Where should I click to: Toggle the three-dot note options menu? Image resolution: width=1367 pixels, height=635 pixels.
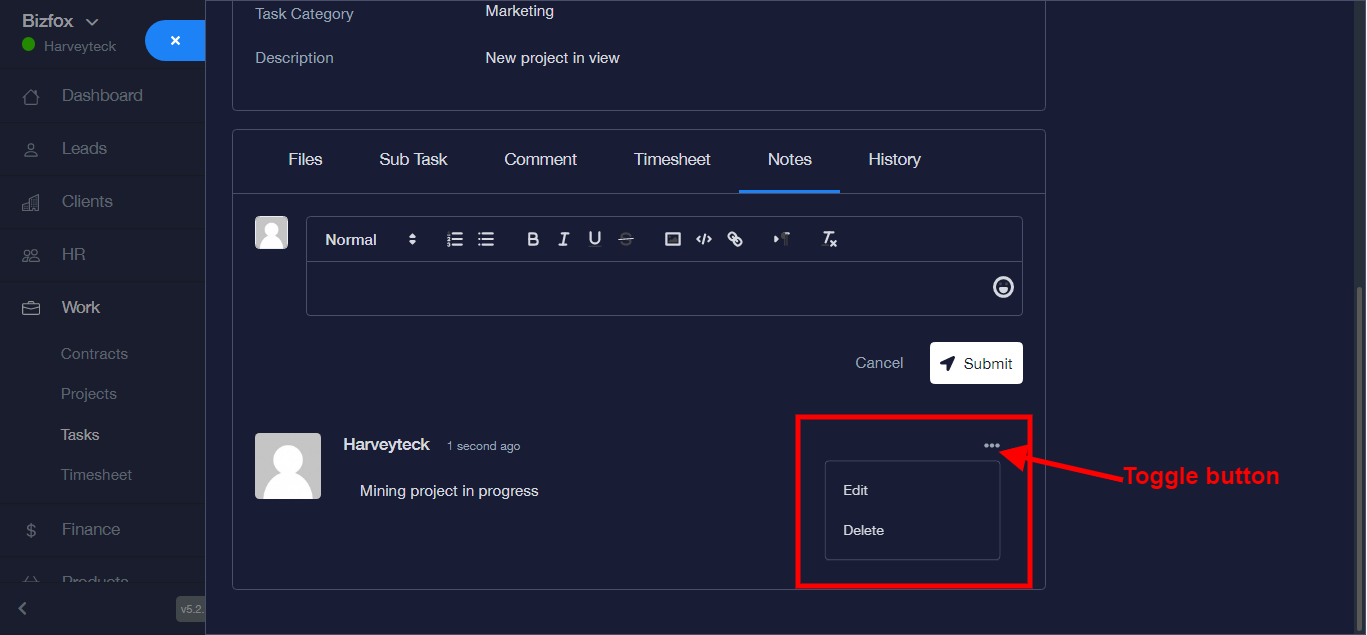[x=991, y=446]
